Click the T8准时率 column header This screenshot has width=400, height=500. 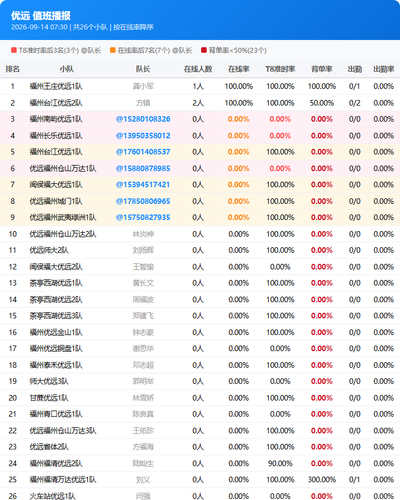coord(280,69)
